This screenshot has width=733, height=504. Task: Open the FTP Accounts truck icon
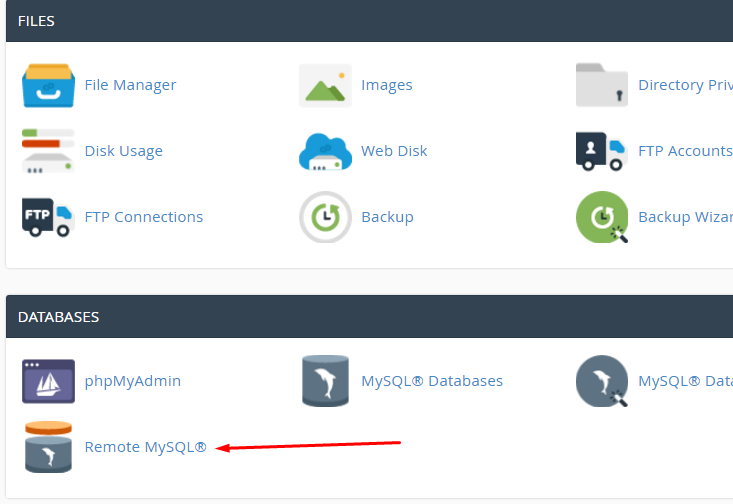tap(602, 151)
